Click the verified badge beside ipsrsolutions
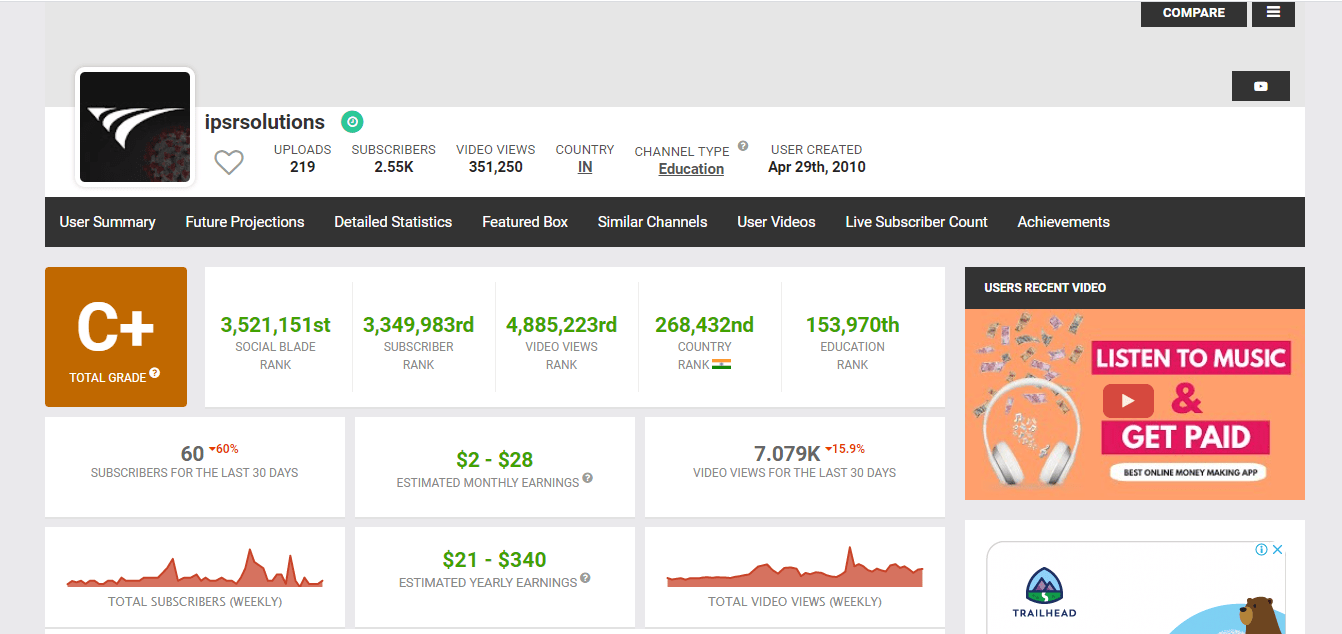Viewport: 1342px width, 634px height. (352, 121)
